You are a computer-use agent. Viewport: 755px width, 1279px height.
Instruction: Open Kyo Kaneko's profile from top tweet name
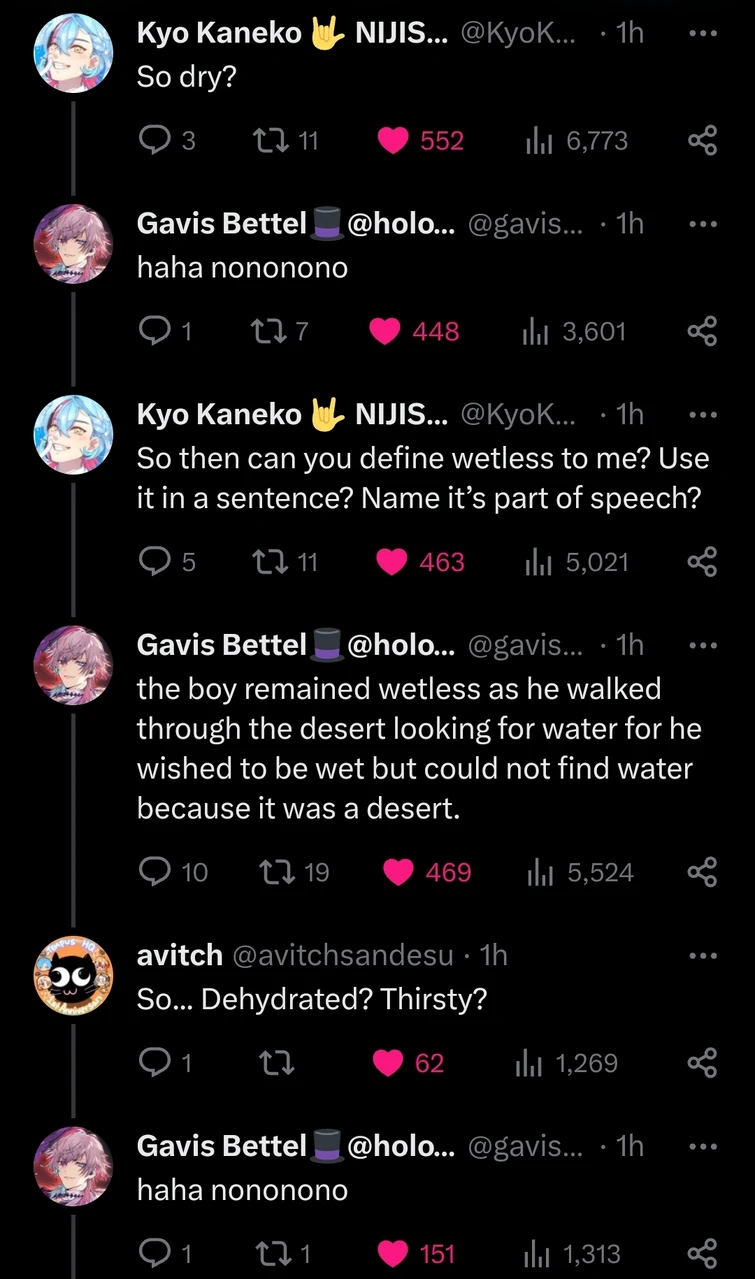pyautogui.click(x=219, y=33)
